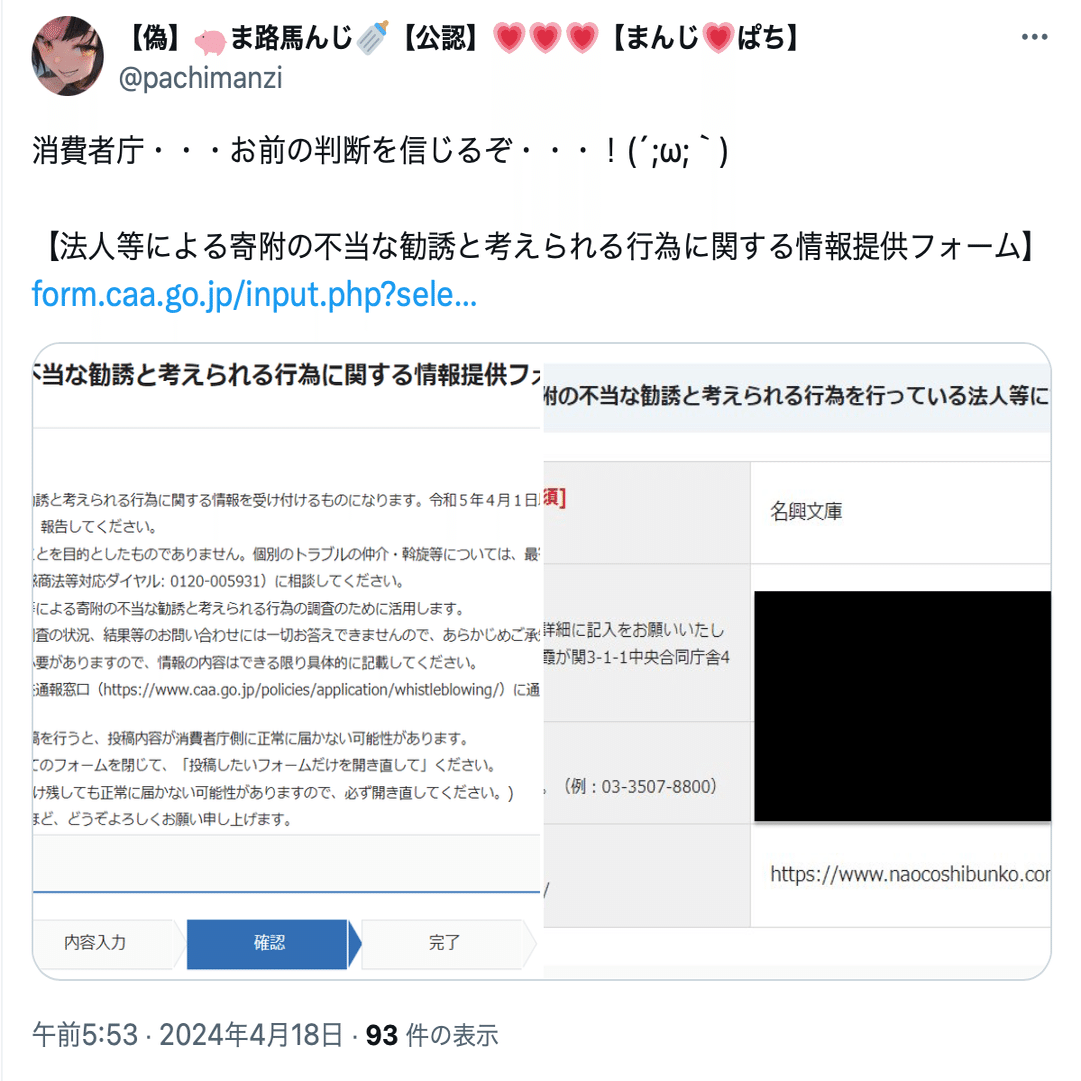Click the 名興文庫 input field

900,512
